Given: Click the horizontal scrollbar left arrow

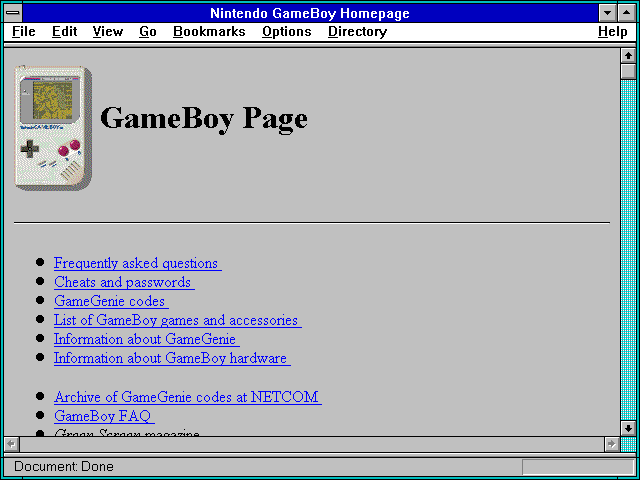Looking at the screenshot, I should pyautogui.click(x=11, y=444).
